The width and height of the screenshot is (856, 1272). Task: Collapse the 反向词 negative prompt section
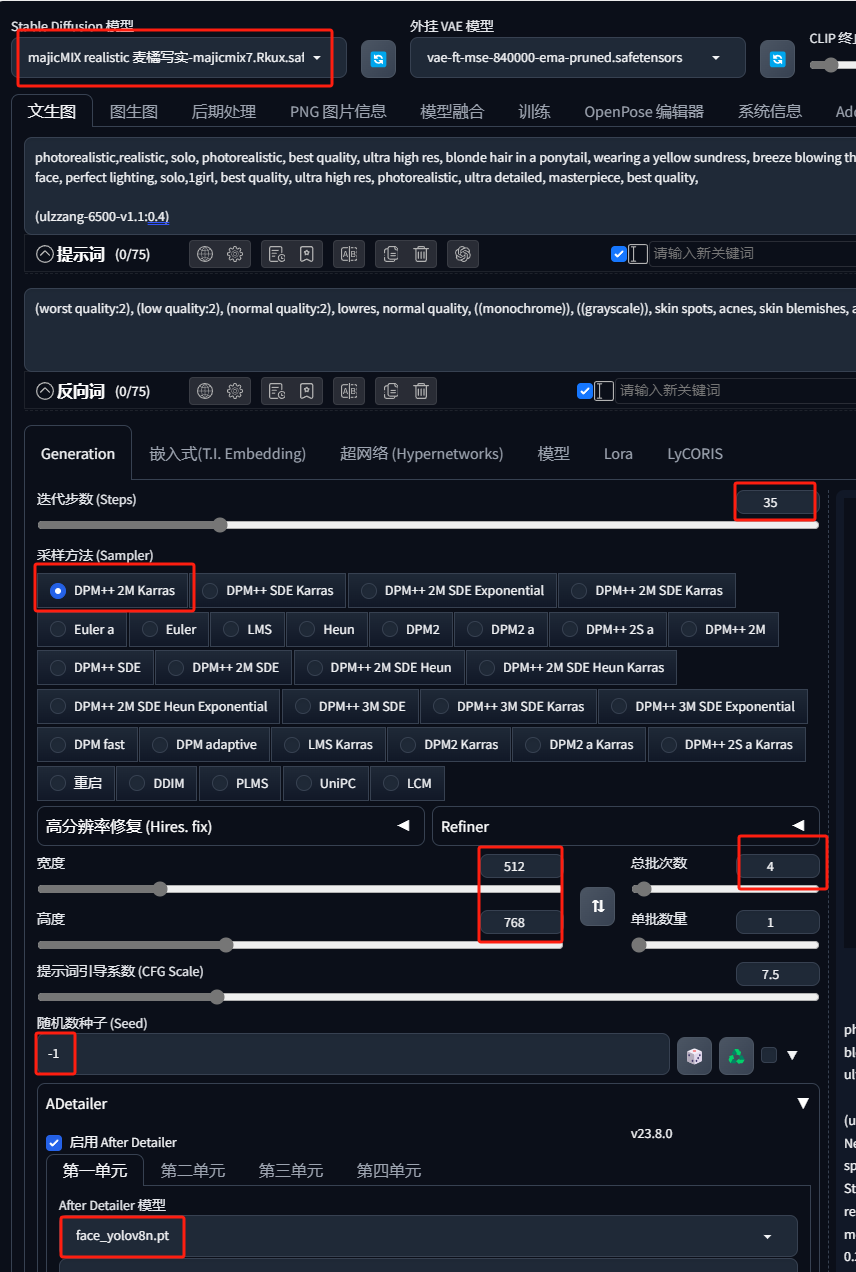click(x=44, y=391)
